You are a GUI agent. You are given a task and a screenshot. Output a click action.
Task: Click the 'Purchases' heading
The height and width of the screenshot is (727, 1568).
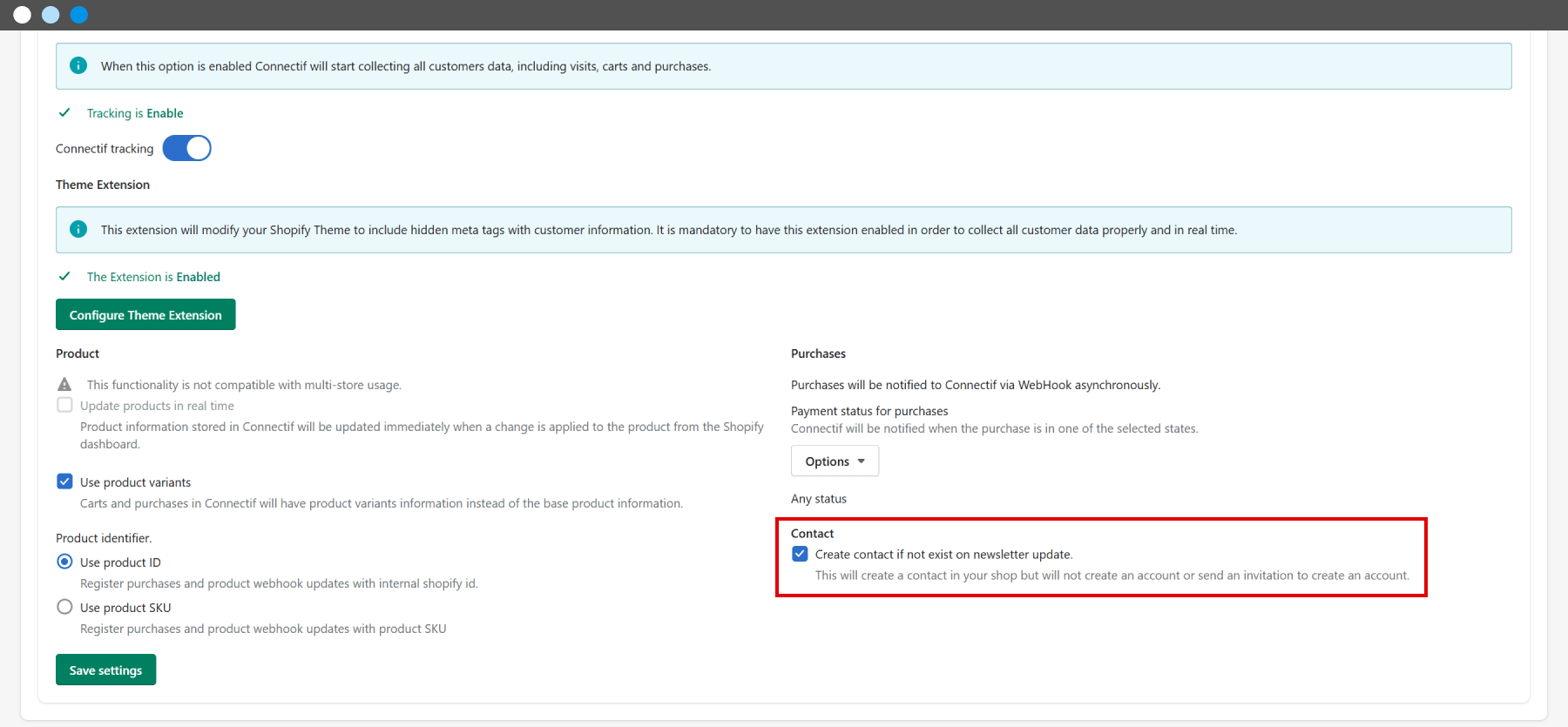[x=818, y=353]
